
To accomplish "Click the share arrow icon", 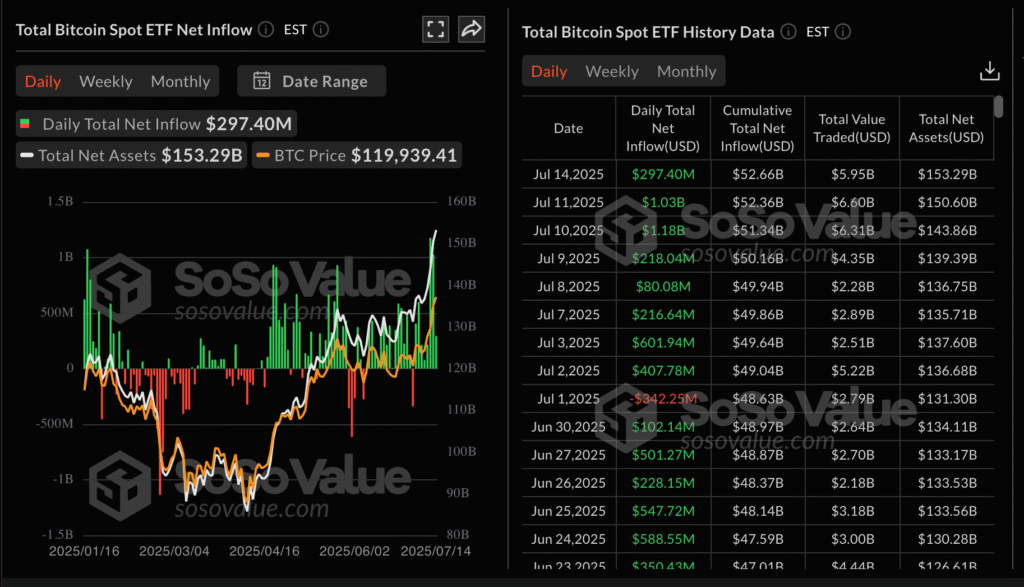I will tap(470, 29).
